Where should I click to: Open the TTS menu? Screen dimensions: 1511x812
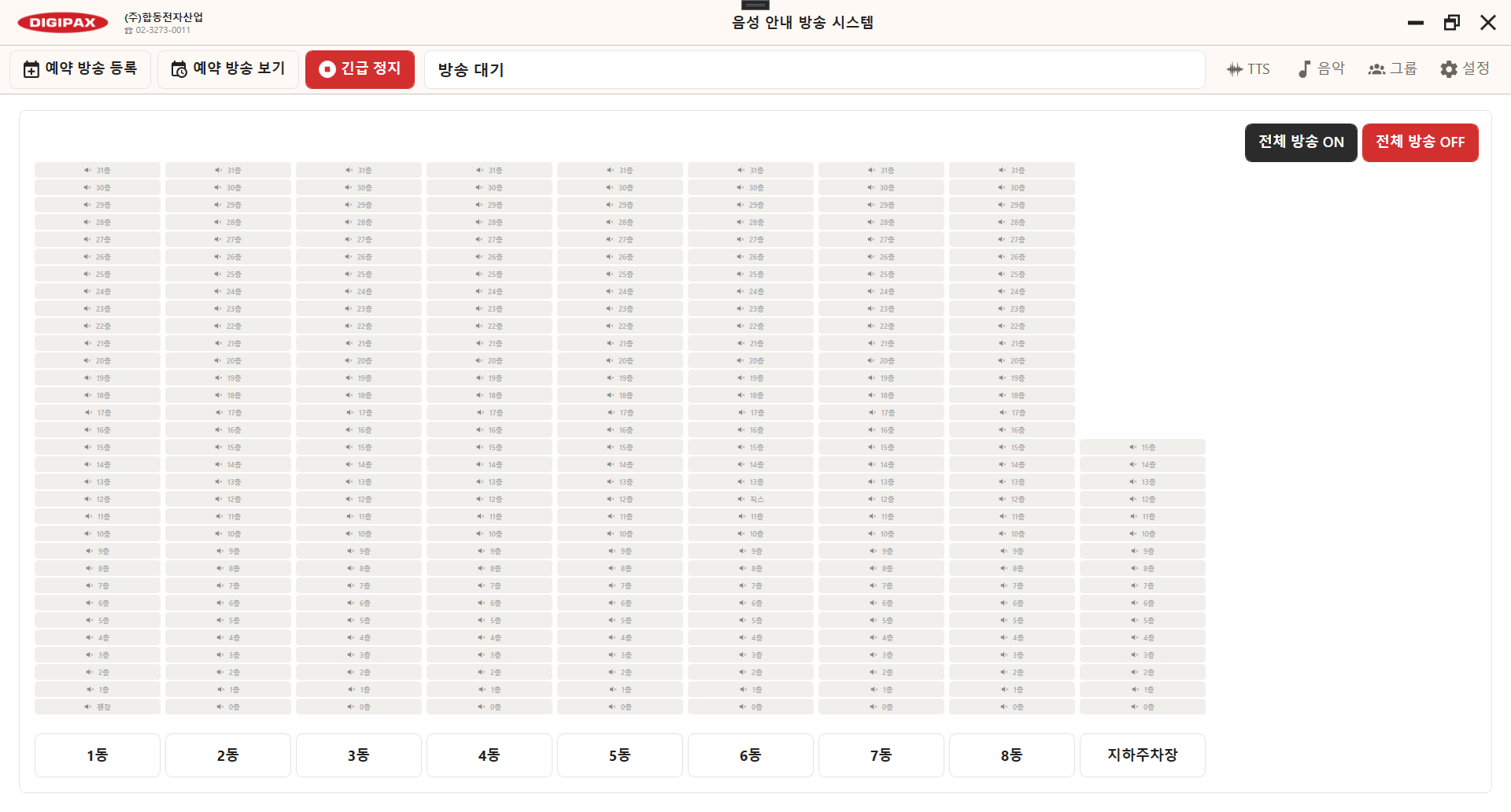pos(1248,69)
